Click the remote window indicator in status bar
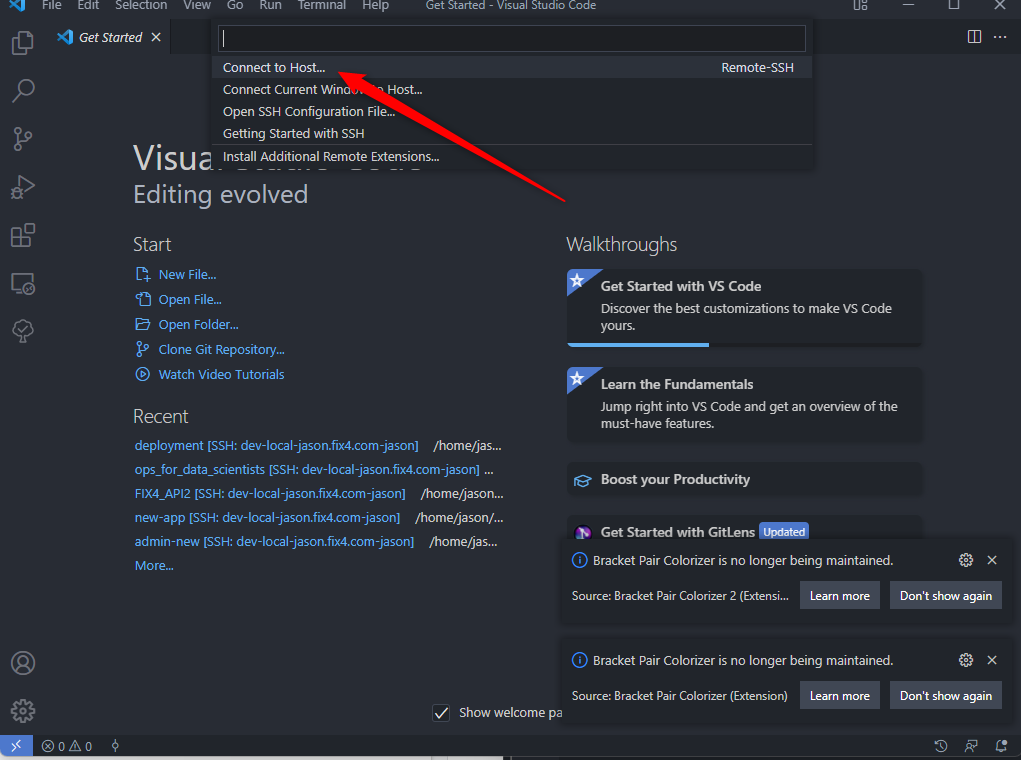 click(x=16, y=746)
